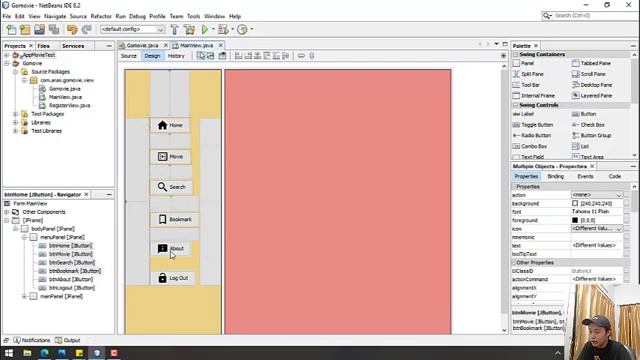This screenshot has height=360, width=640.
Task: Expand the Libraries node
Action: (x=16, y=122)
